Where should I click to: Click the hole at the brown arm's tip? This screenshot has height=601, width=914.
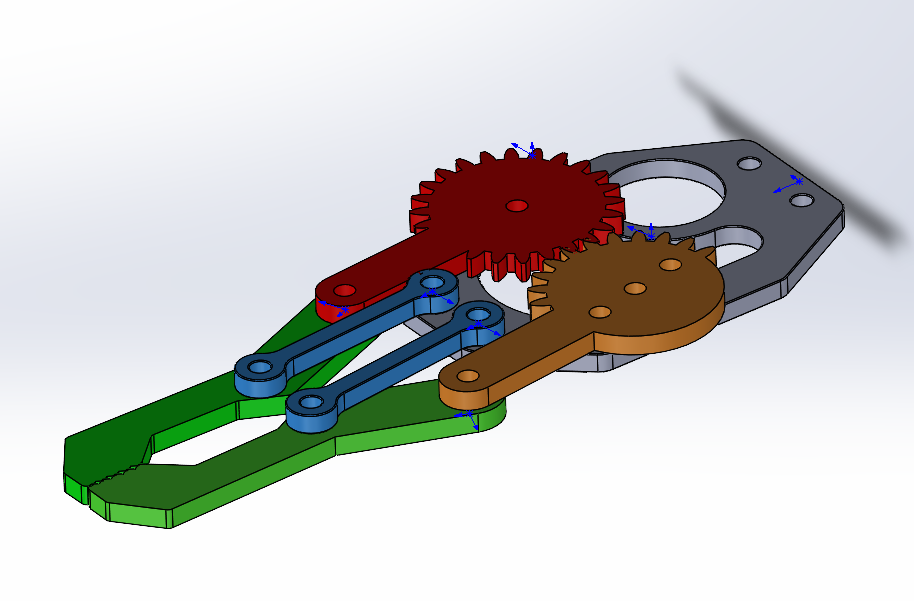click(467, 376)
